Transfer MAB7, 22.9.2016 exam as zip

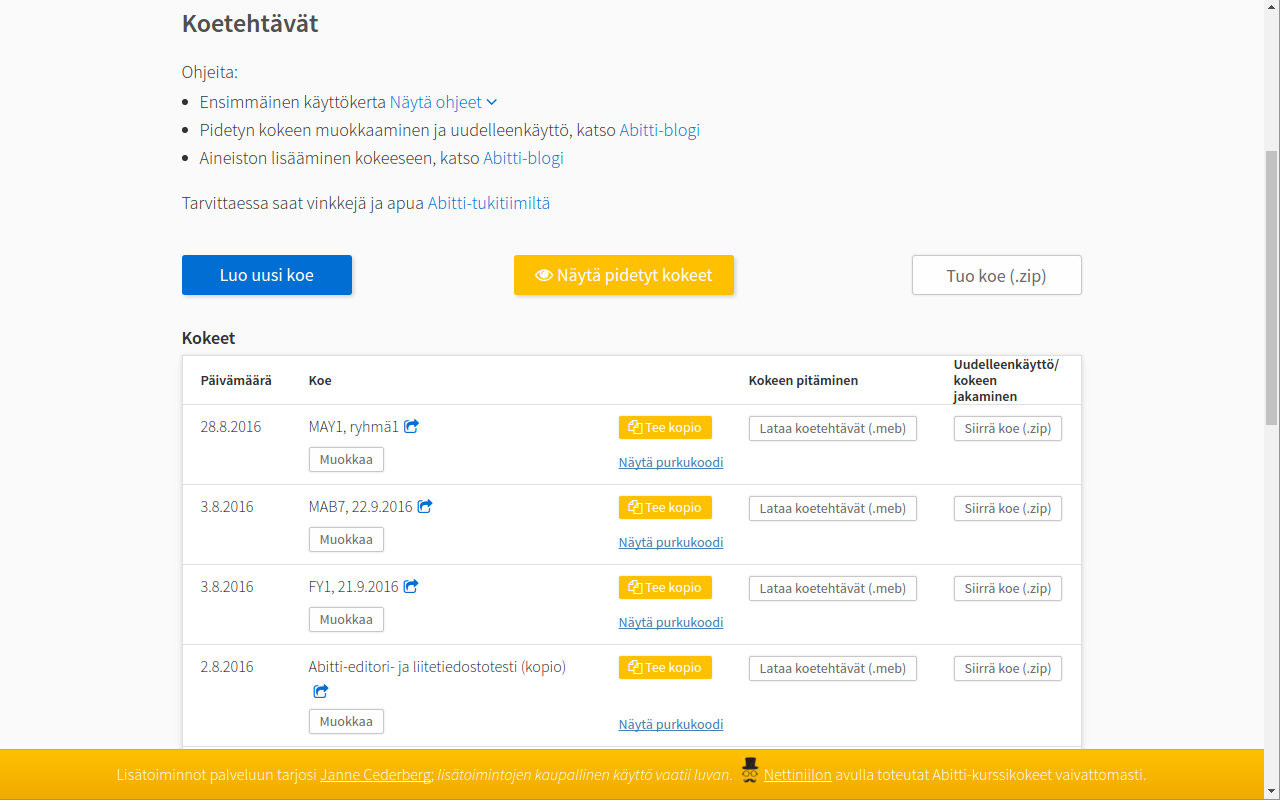[1008, 508]
